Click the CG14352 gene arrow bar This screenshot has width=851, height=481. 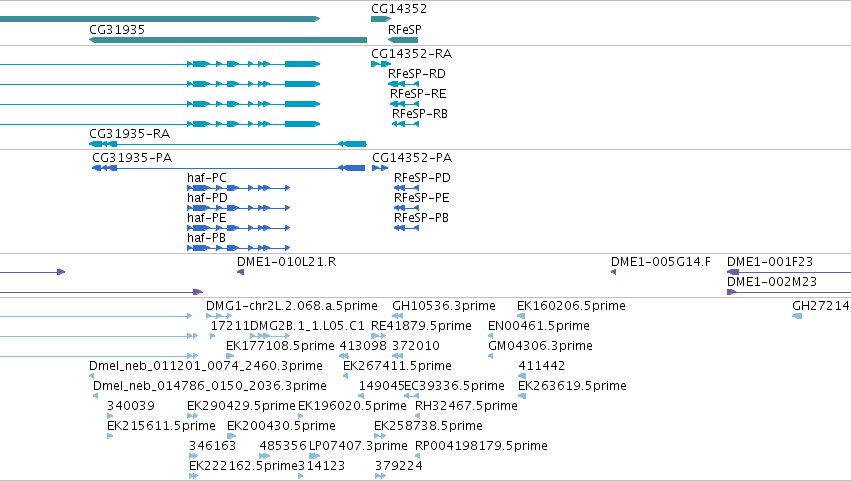tap(381, 19)
